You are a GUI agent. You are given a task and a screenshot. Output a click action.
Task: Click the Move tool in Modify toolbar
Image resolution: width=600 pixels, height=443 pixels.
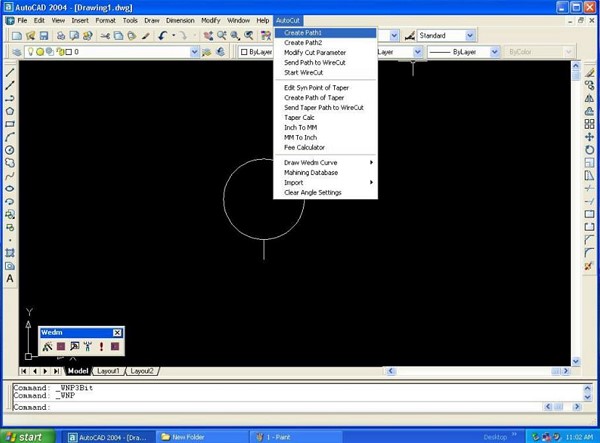click(589, 137)
